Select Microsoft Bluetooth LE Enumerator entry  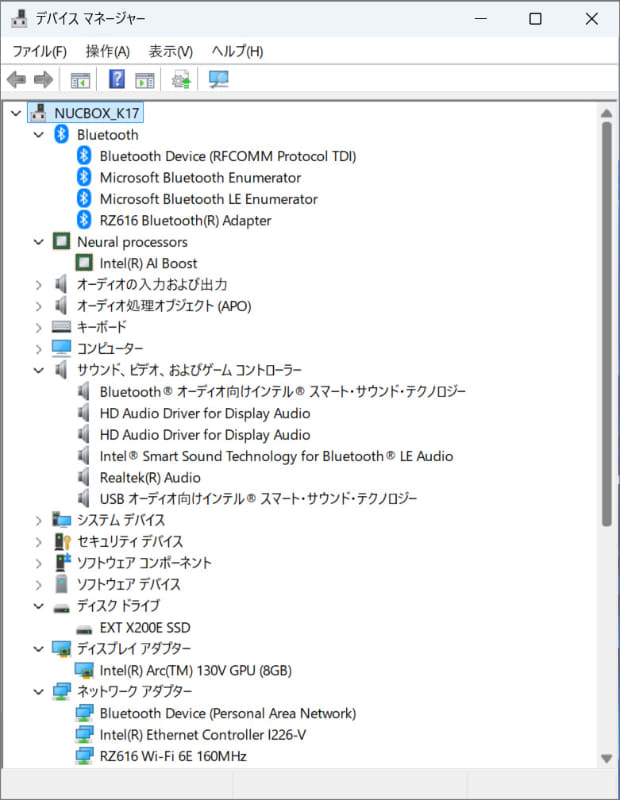click(208, 199)
